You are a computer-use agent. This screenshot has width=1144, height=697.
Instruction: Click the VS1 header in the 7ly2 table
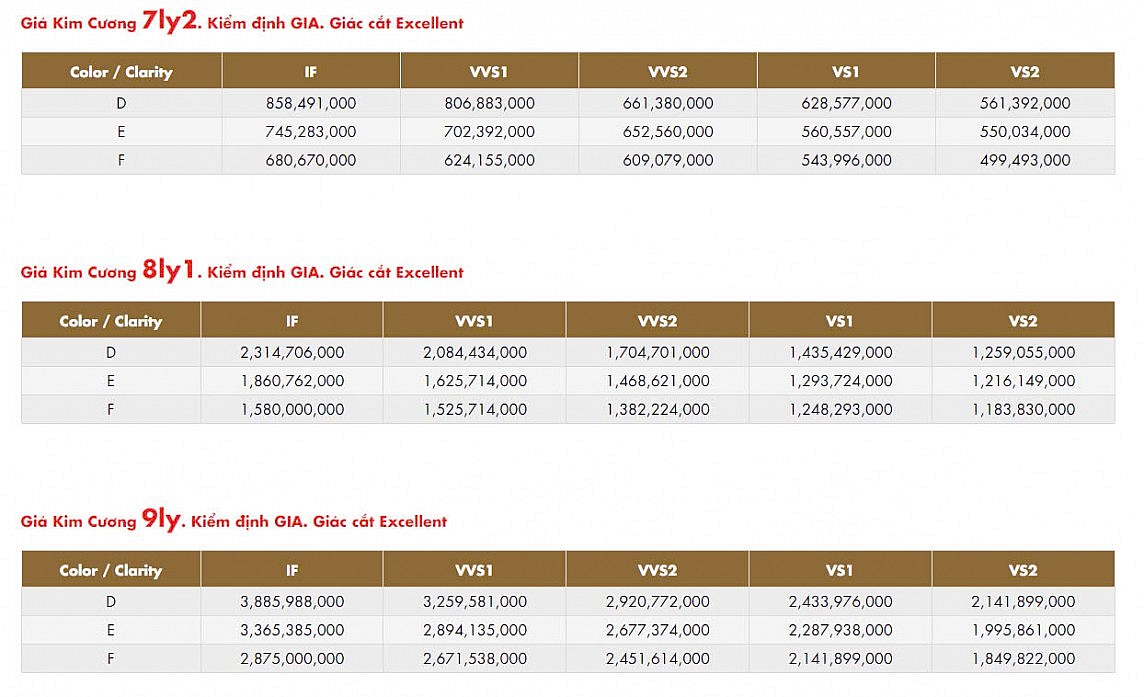[846, 71]
